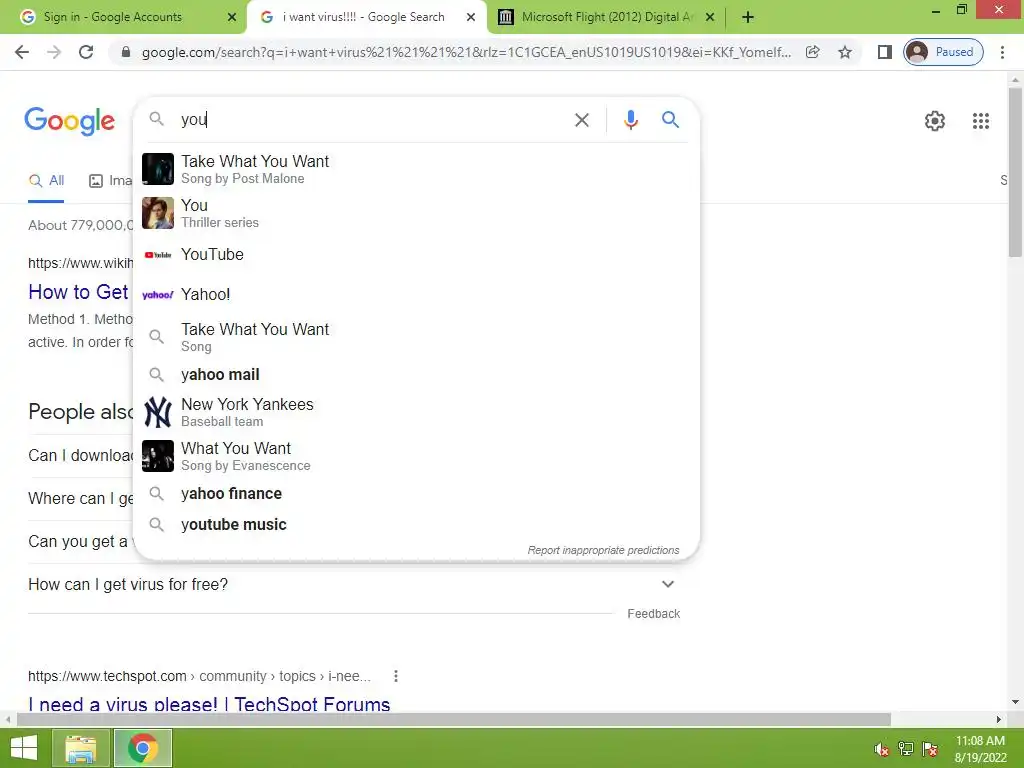Choose the yahoo mail suggestion
Image resolution: width=1024 pixels, height=768 pixels.
(x=417, y=375)
